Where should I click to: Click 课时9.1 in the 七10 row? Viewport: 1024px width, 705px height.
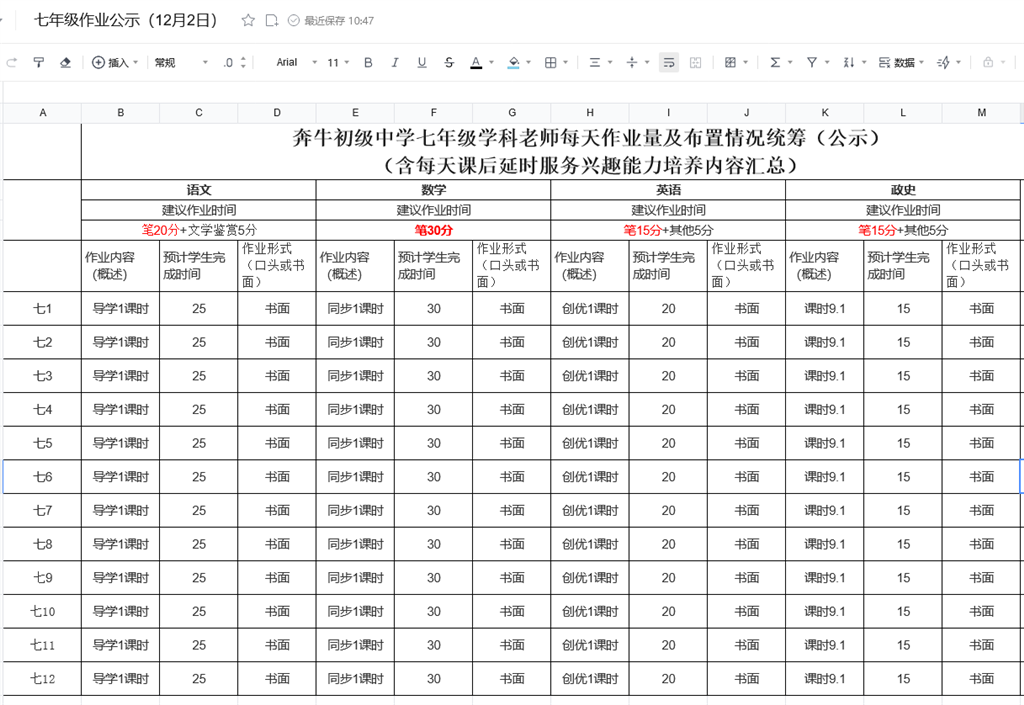coord(825,611)
